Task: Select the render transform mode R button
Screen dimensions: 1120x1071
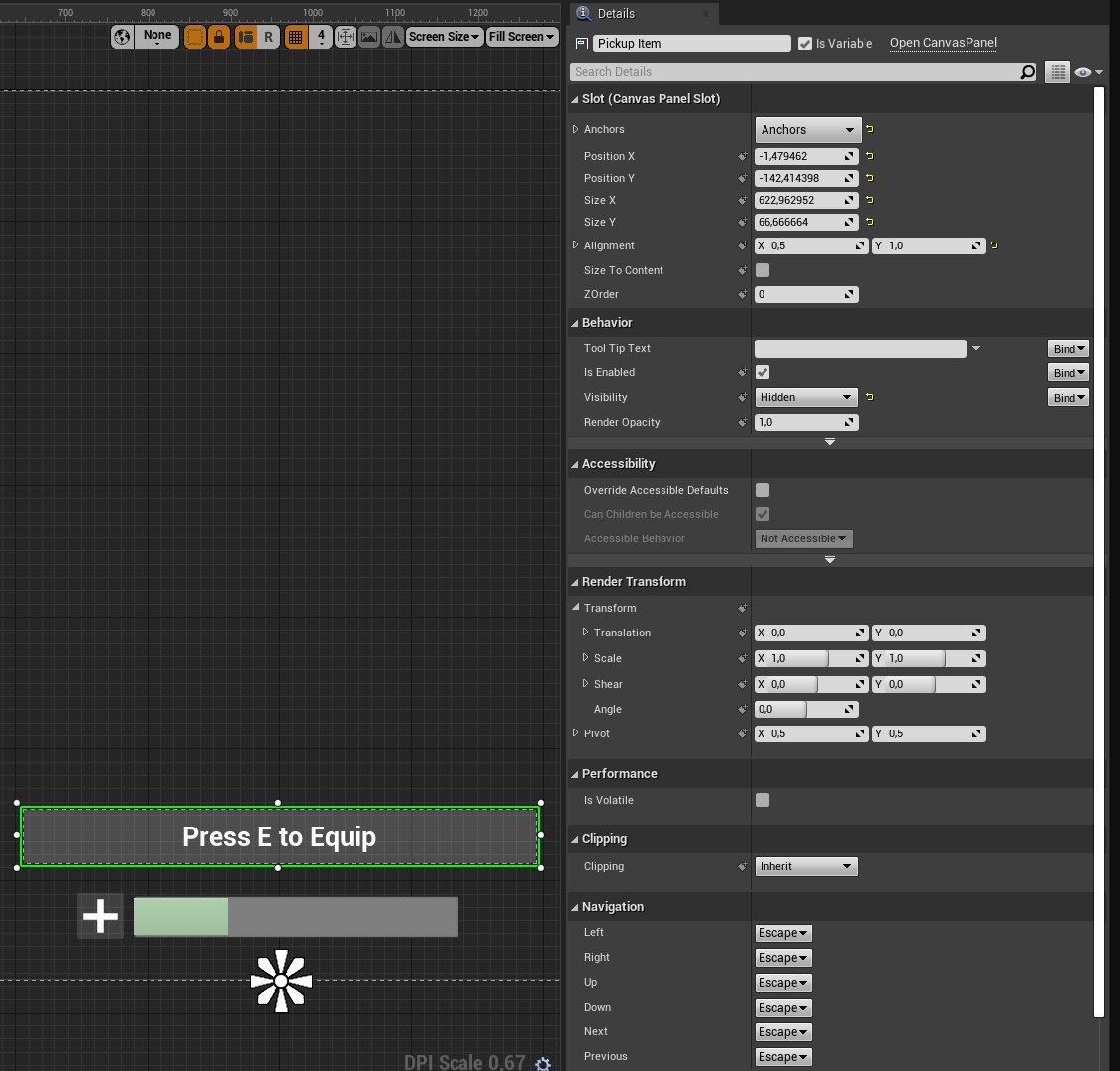Action: [268, 37]
